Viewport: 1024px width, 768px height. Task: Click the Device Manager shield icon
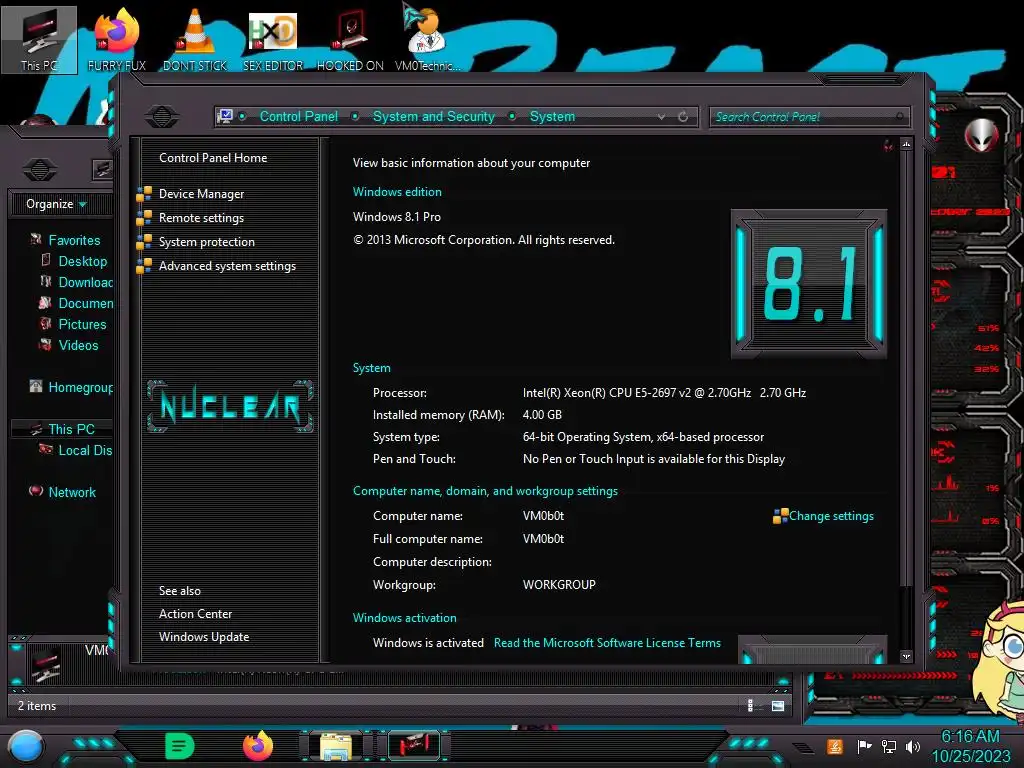[x=144, y=194]
